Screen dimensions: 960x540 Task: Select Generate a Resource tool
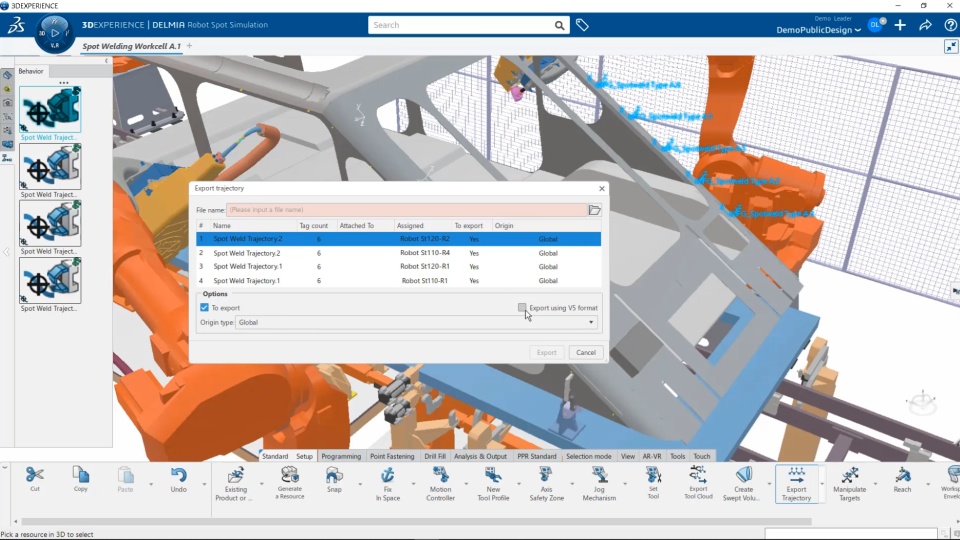[x=290, y=482]
